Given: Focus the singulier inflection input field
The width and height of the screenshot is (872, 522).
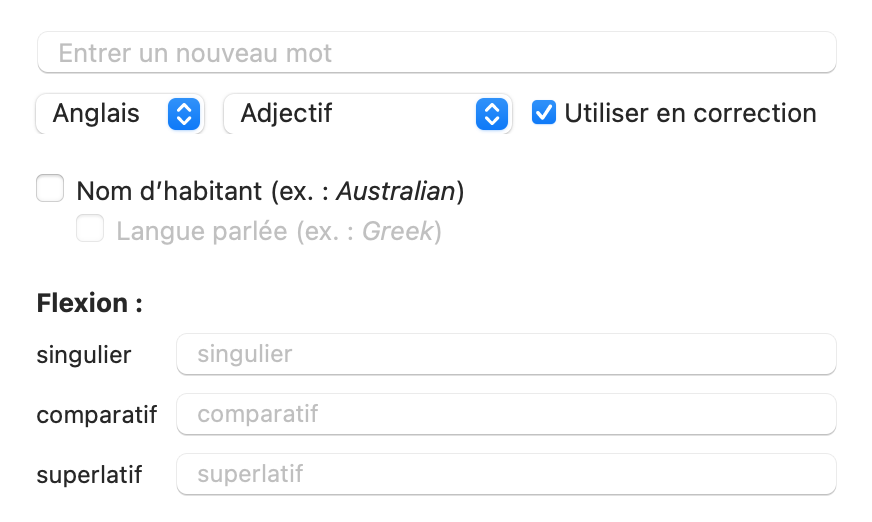Looking at the screenshot, I should (x=506, y=354).
